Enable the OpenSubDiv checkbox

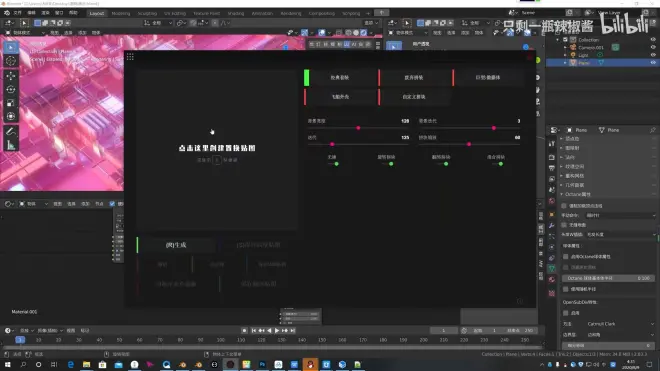pyautogui.click(x=565, y=313)
